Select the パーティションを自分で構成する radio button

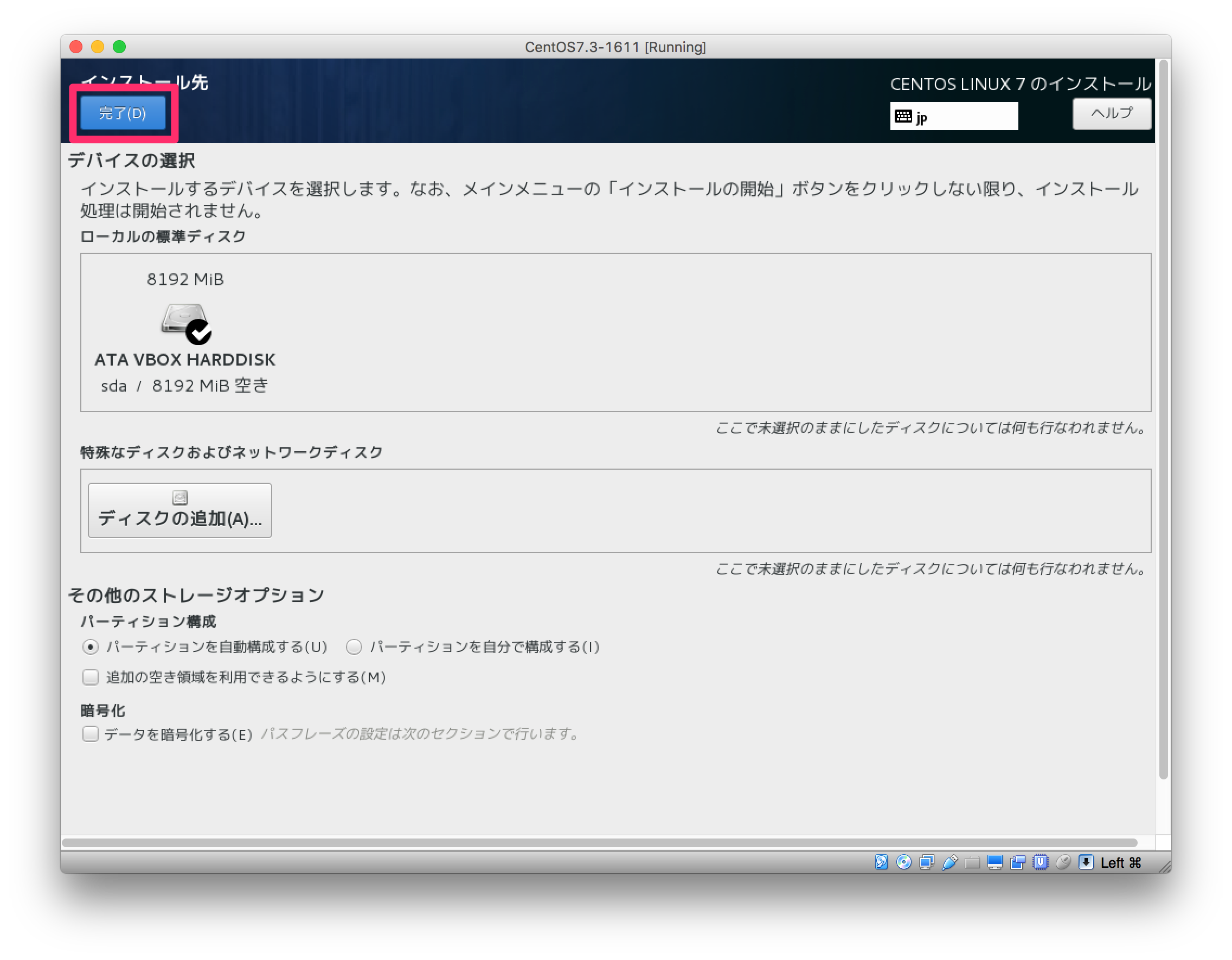pyautogui.click(x=354, y=648)
